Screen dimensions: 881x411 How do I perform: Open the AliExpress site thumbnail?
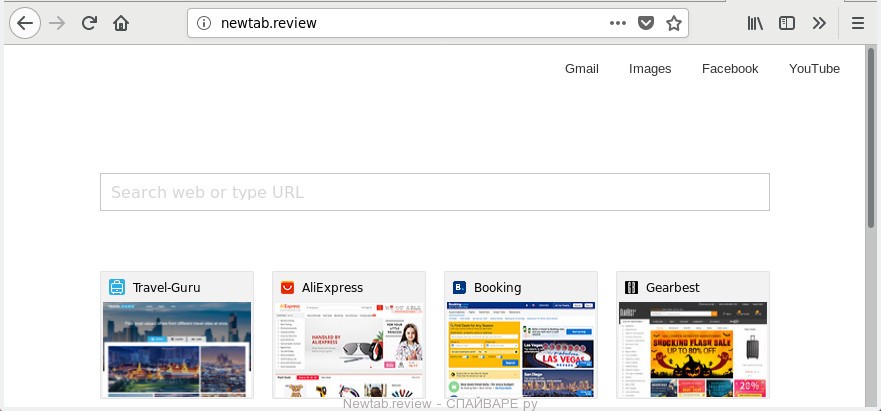point(349,350)
